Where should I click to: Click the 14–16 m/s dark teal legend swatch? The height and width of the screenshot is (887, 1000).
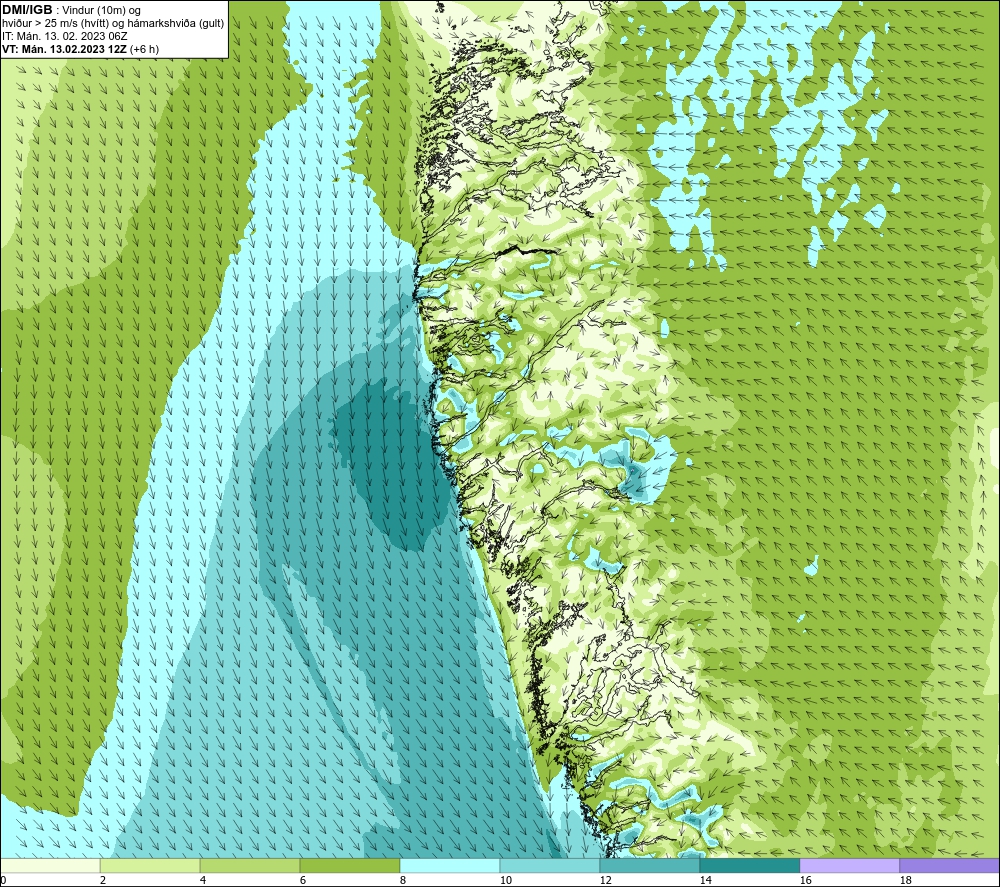click(x=749, y=865)
